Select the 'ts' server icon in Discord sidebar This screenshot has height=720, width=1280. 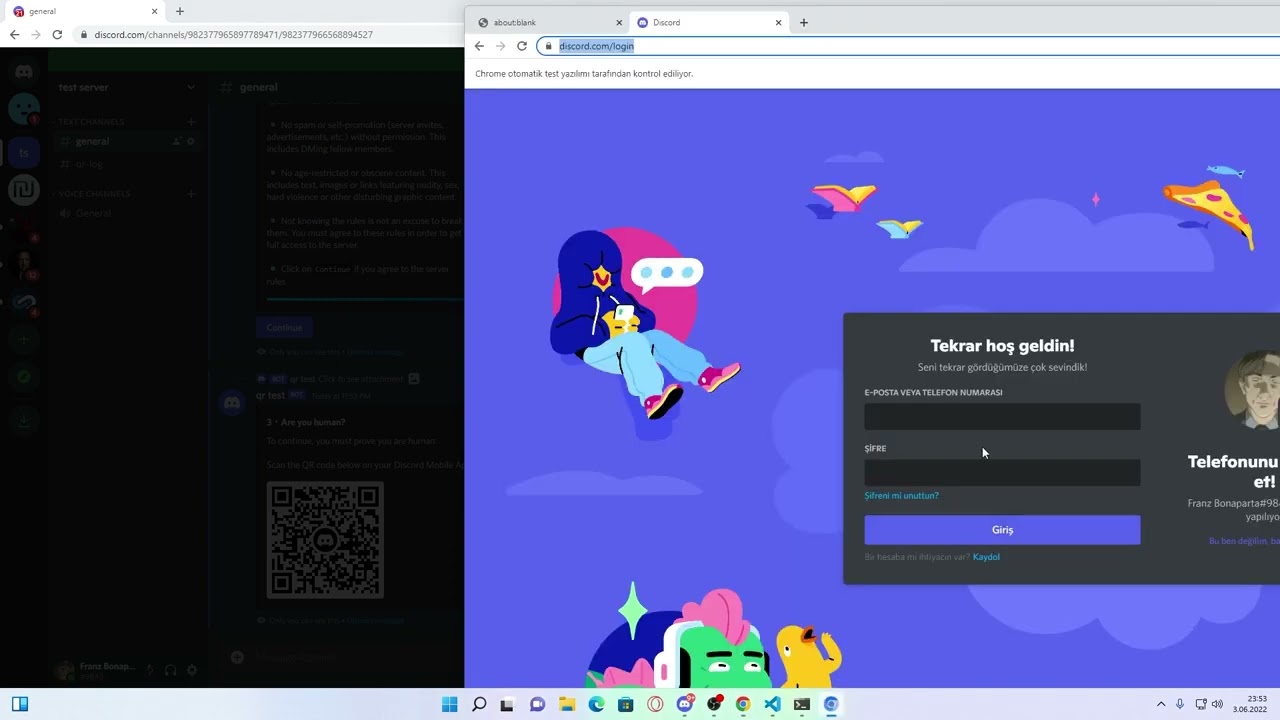pos(23,153)
